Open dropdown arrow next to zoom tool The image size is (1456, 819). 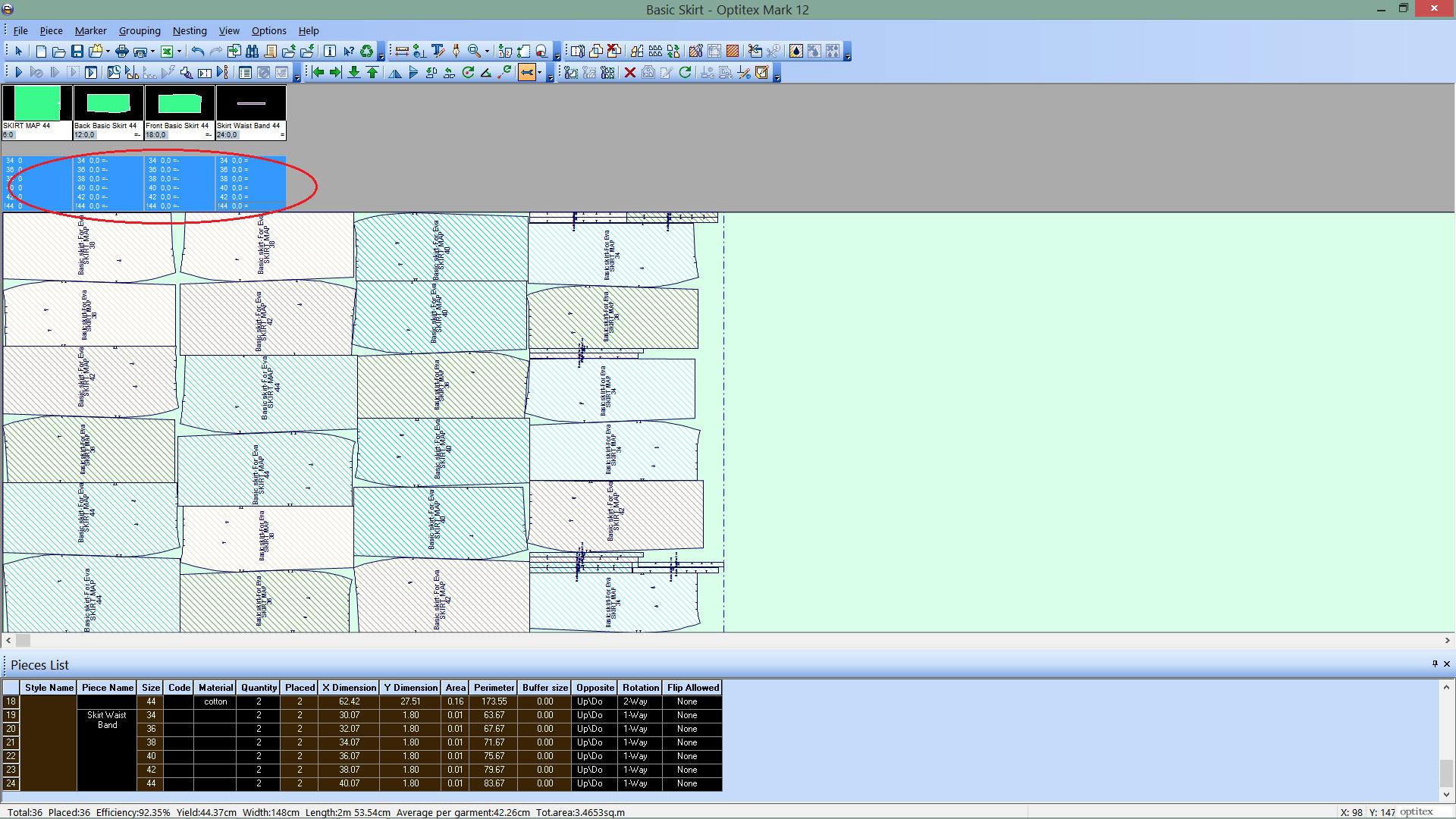pyautogui.click(x=487, y=52)
